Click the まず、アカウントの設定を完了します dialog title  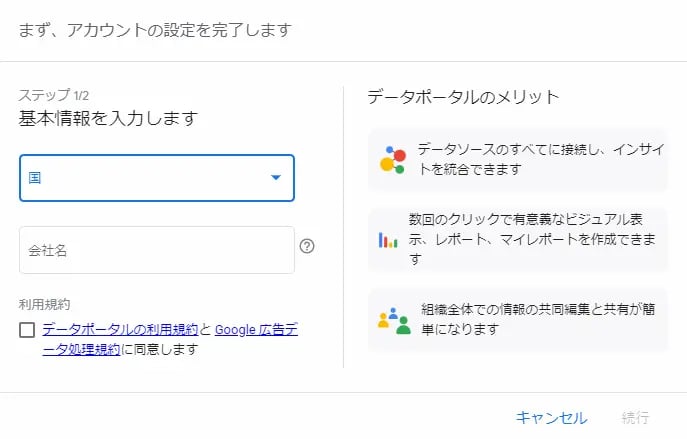[x=155, y=30]
